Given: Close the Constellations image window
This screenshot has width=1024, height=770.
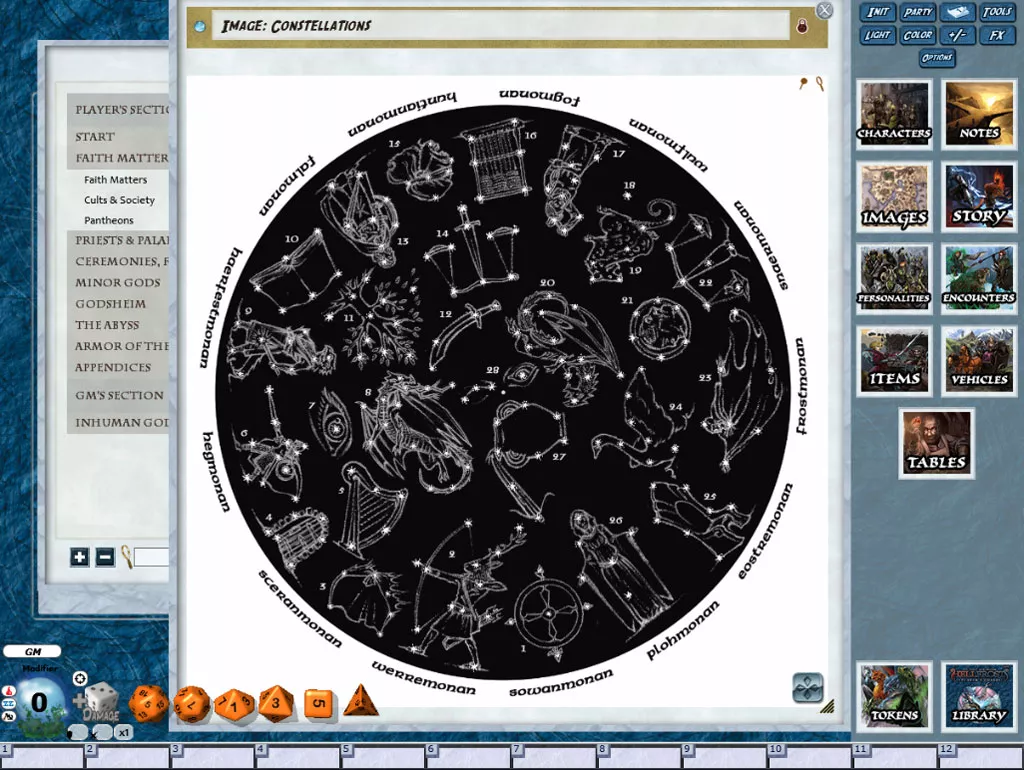Looking at the screenshot, I should (x=825, y=10).
